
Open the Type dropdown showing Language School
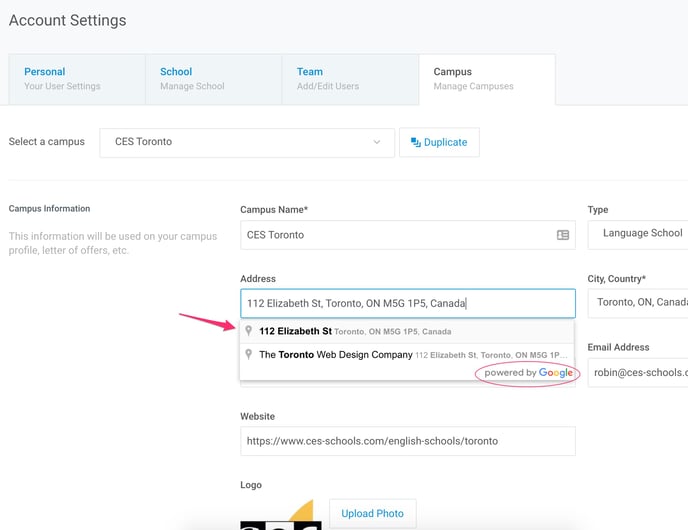[x=638, y=235]
